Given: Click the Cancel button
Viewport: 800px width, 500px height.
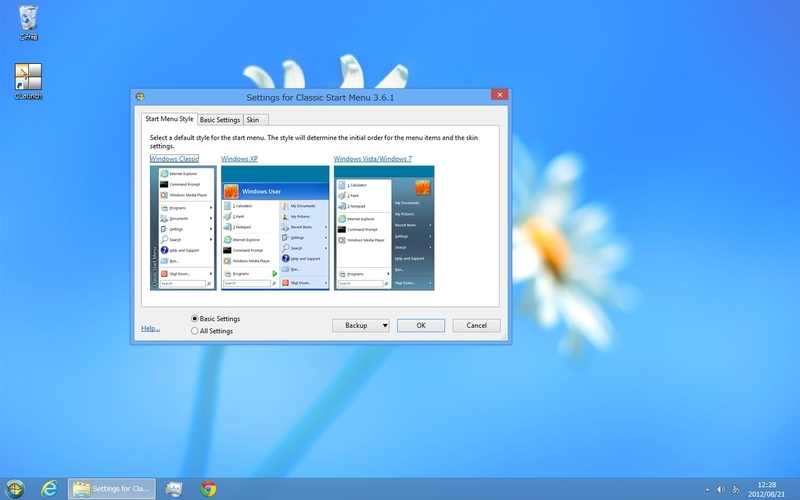Looking at the screenshot, I should click(477, 326).
